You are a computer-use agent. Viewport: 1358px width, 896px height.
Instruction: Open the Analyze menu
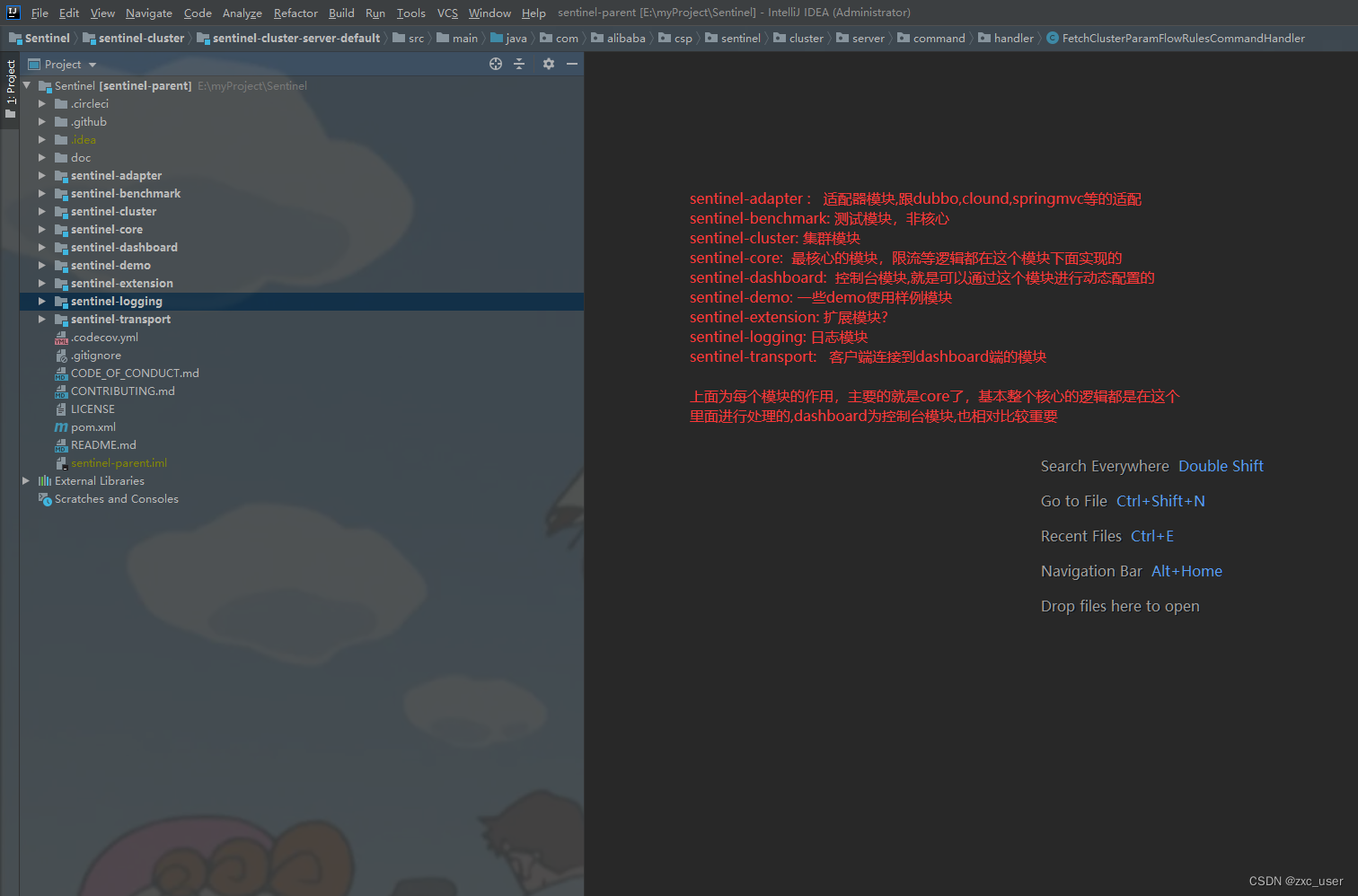[242, 13]
